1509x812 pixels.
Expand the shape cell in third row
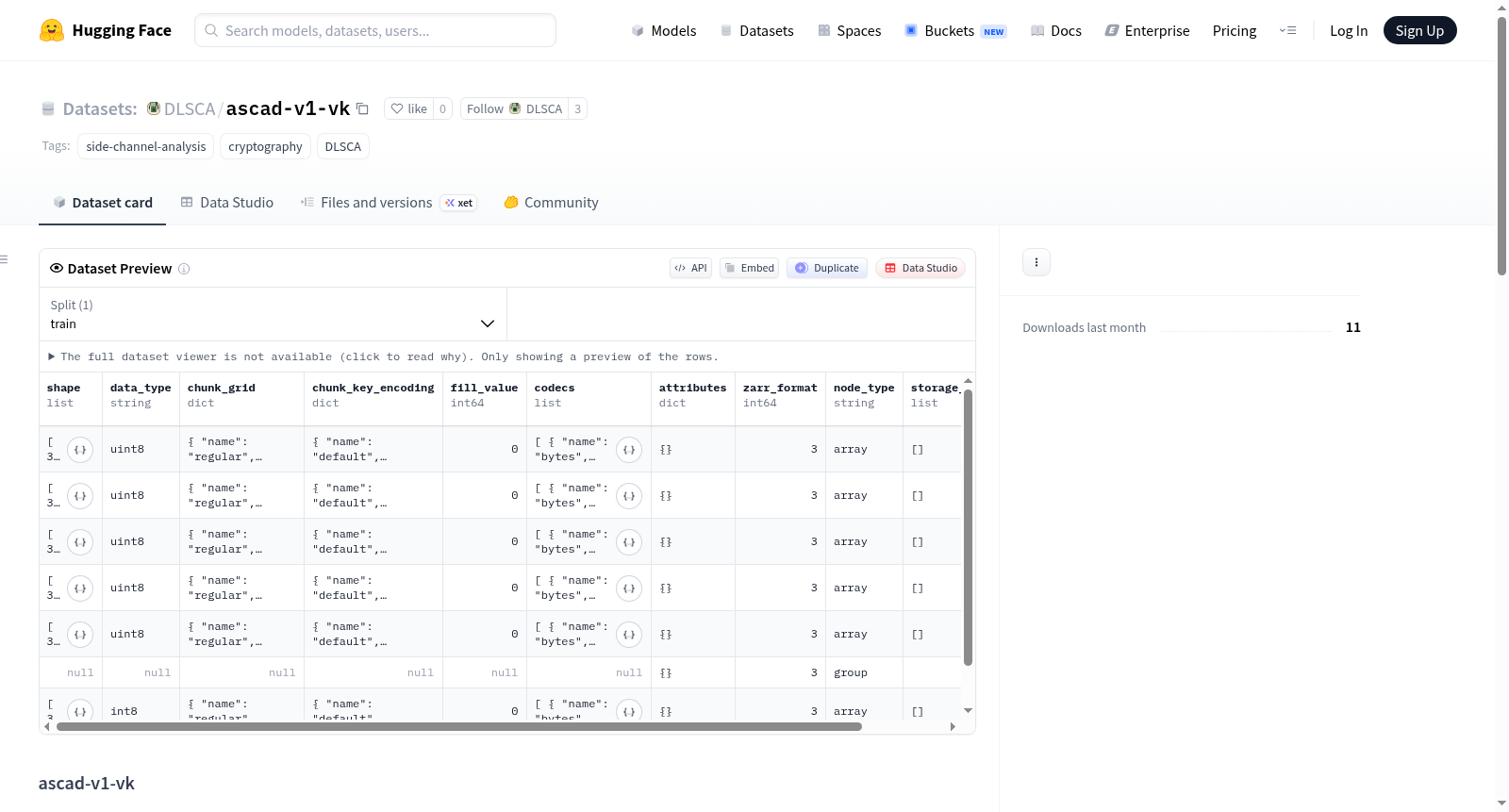pos(80,542)
